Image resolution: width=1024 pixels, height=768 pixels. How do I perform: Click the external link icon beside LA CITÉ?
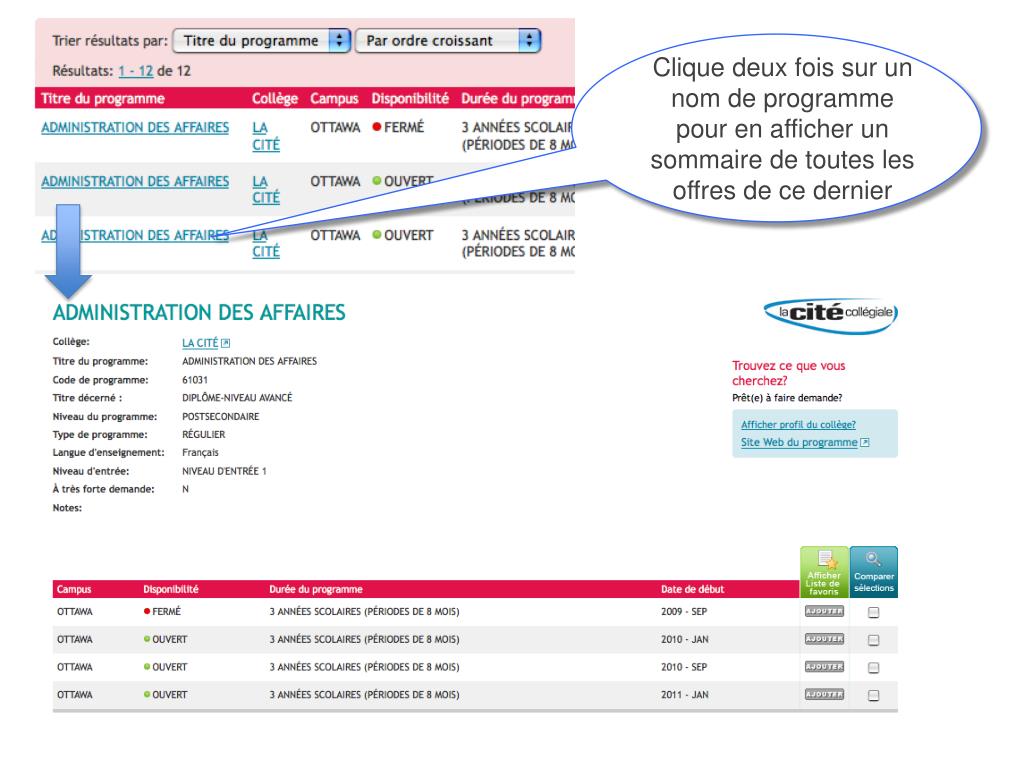pyautogui.click(x=225, y=343)
